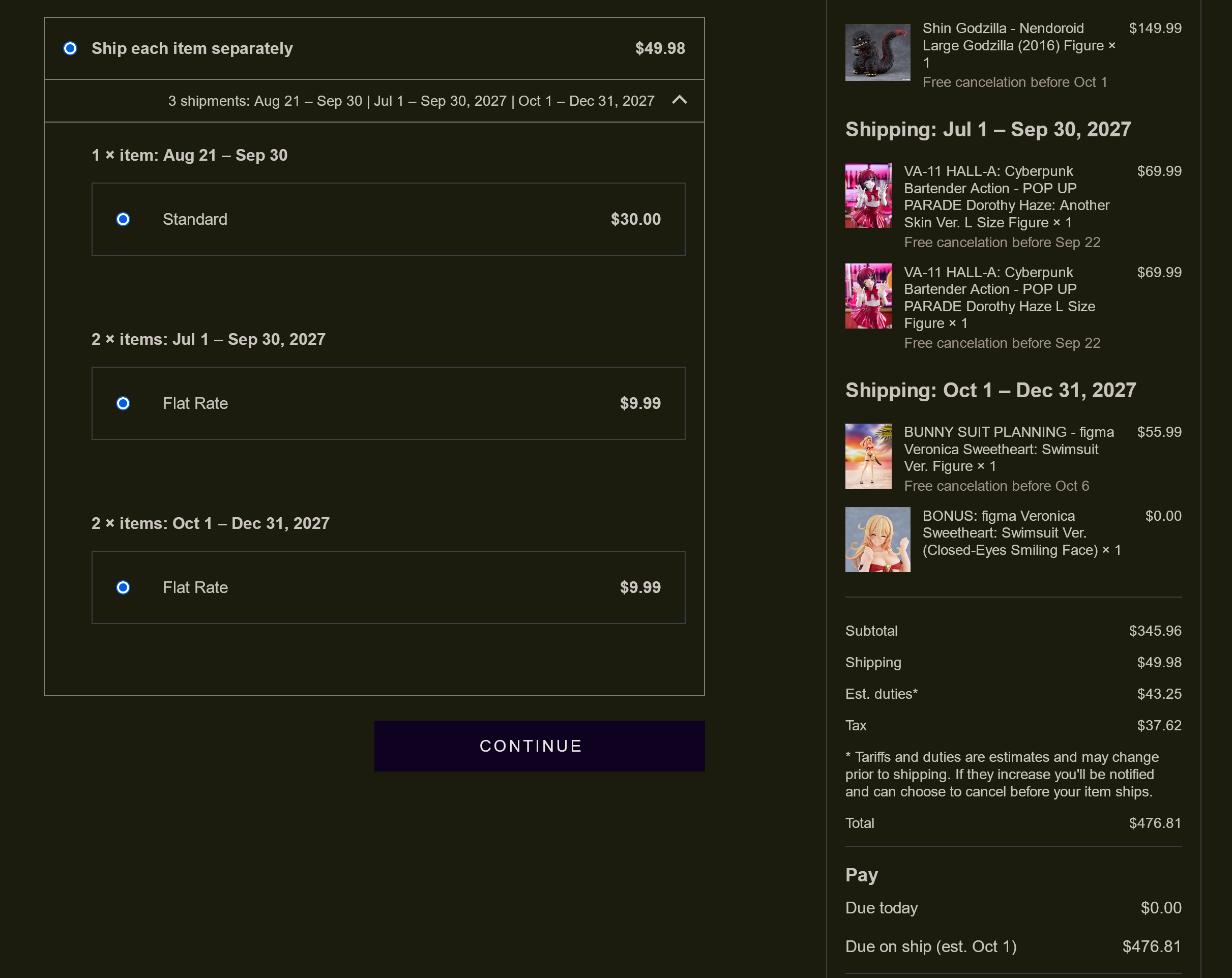Click the $43.25 duties amount
This screenshot has height=978, width=1232.
[1159, 694]
